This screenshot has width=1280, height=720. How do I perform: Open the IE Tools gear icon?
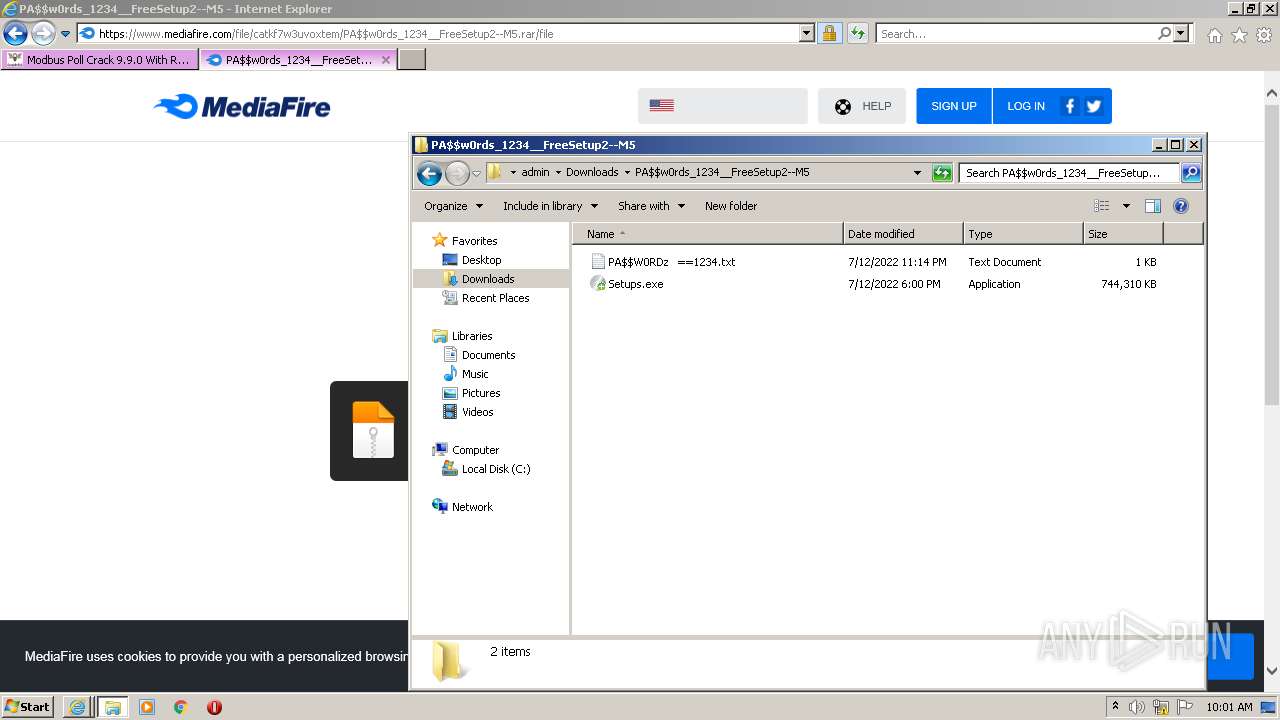(1264, 35)
